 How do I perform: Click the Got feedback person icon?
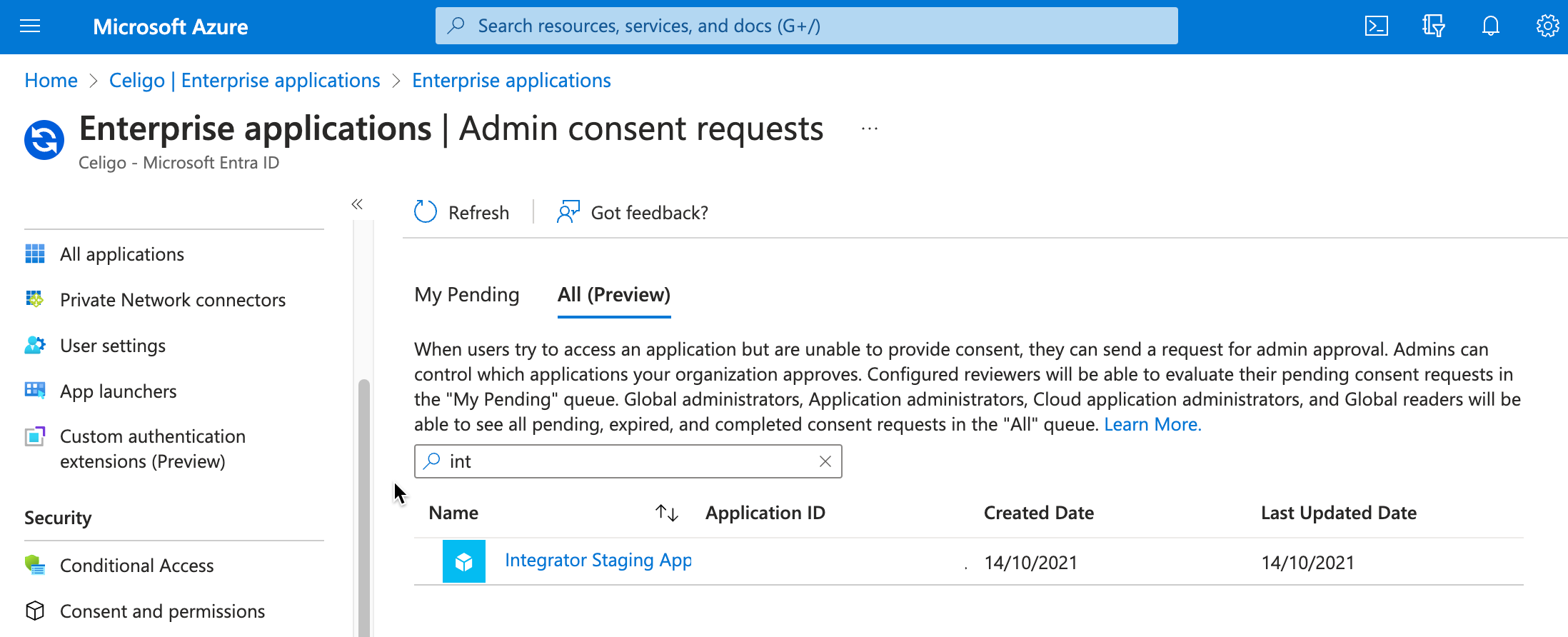click(x=568, y=212)
